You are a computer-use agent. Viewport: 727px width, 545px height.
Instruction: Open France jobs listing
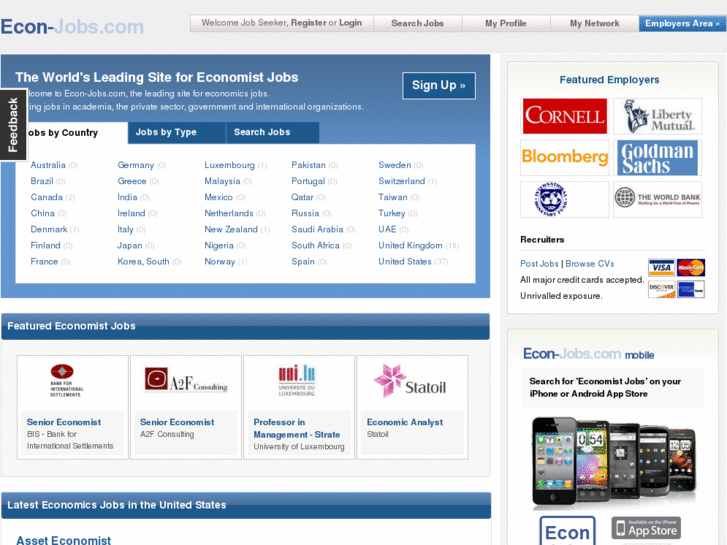coord(44,262)
